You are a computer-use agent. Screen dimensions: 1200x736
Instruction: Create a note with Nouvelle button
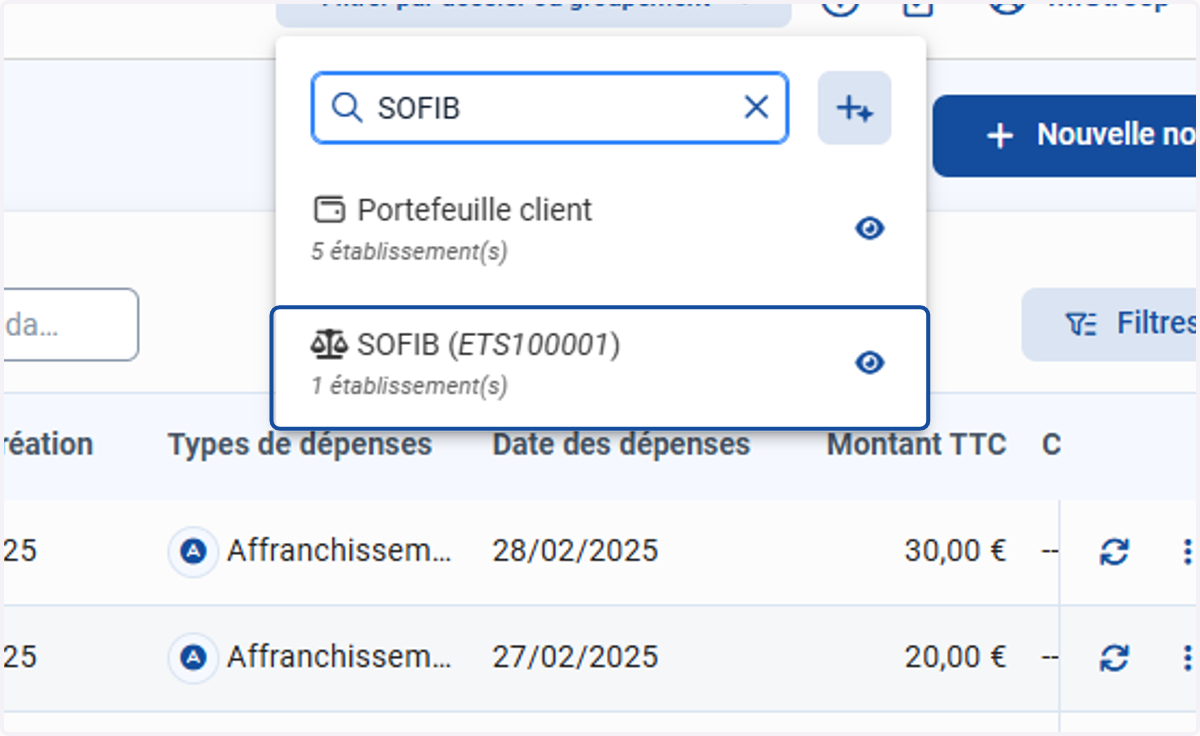pyautogui.click(x=1066, y=136)
